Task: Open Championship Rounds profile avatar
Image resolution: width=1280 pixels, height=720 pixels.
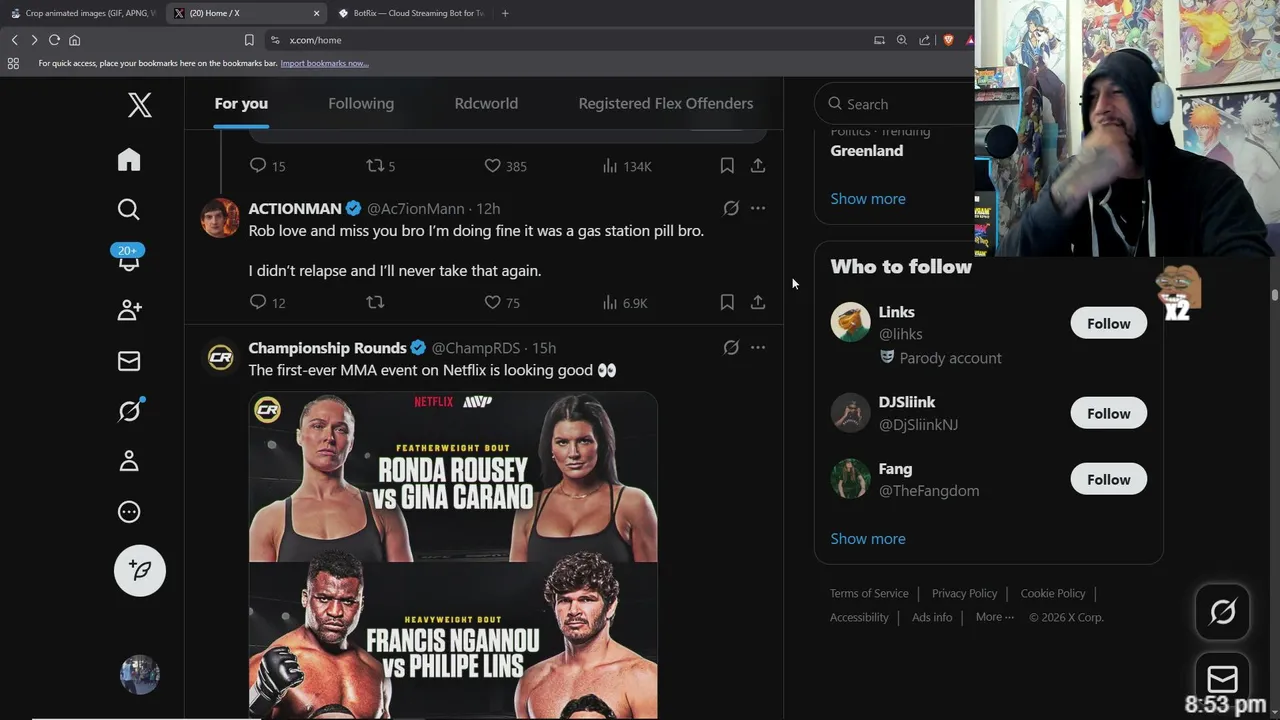Action: 220,357
